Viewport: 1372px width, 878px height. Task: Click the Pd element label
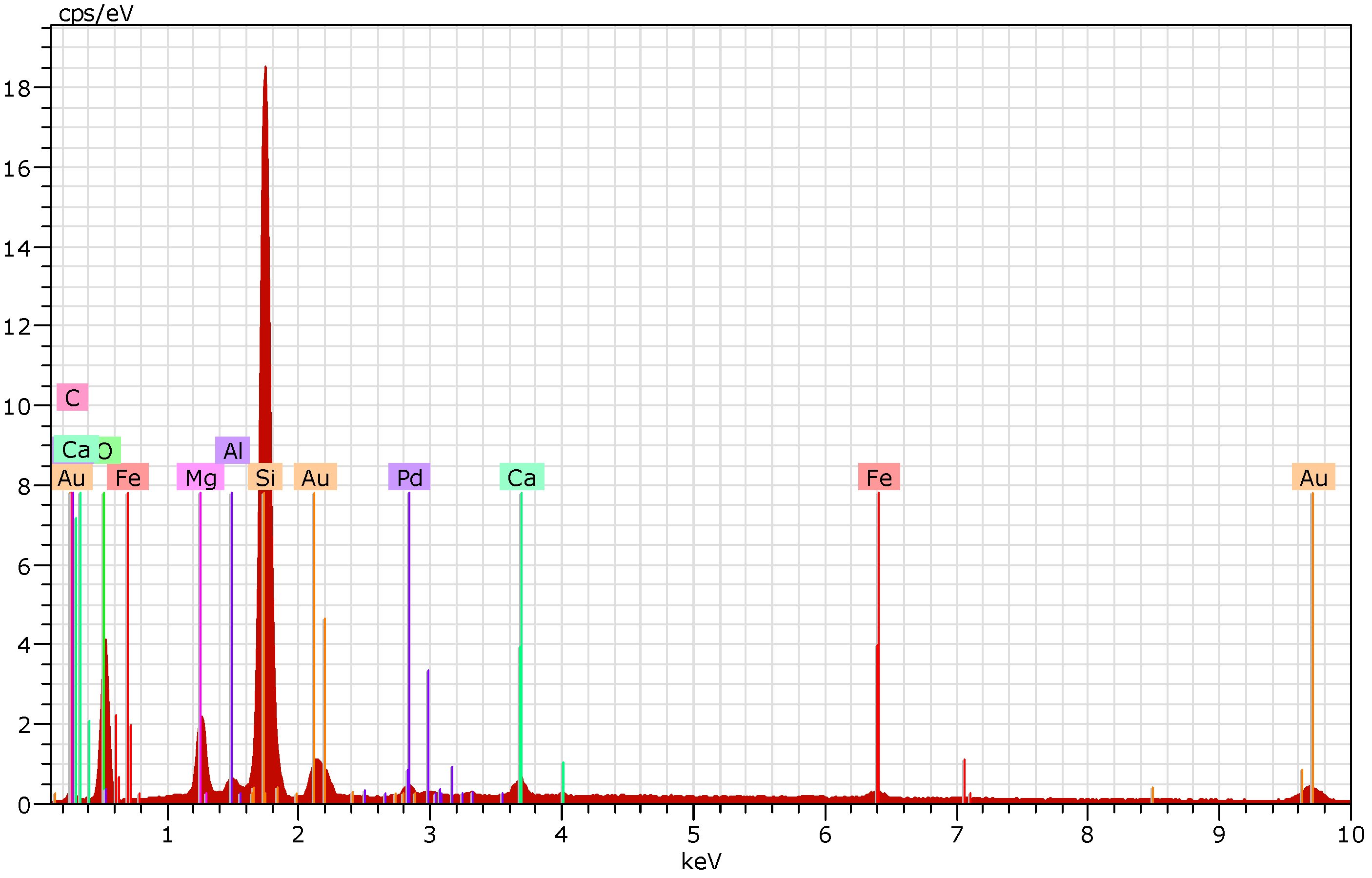point(409,477)
